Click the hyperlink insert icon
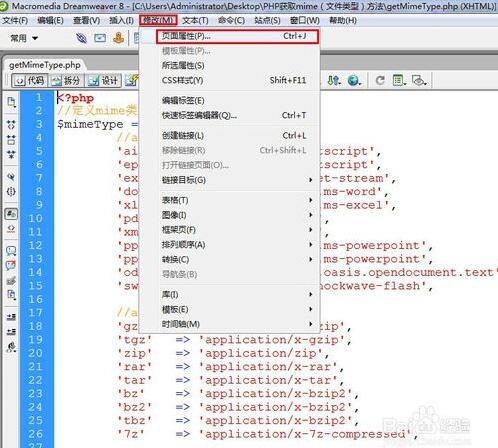Image resolution: width=498 pixels, height=448 pixels. (81, 38)
